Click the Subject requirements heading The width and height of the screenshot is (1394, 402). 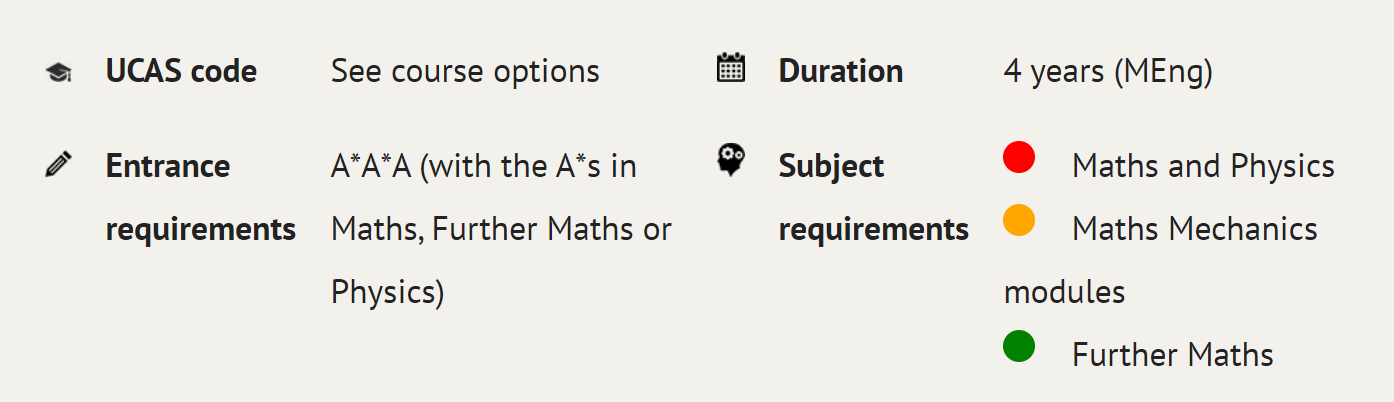click(874, 197)
